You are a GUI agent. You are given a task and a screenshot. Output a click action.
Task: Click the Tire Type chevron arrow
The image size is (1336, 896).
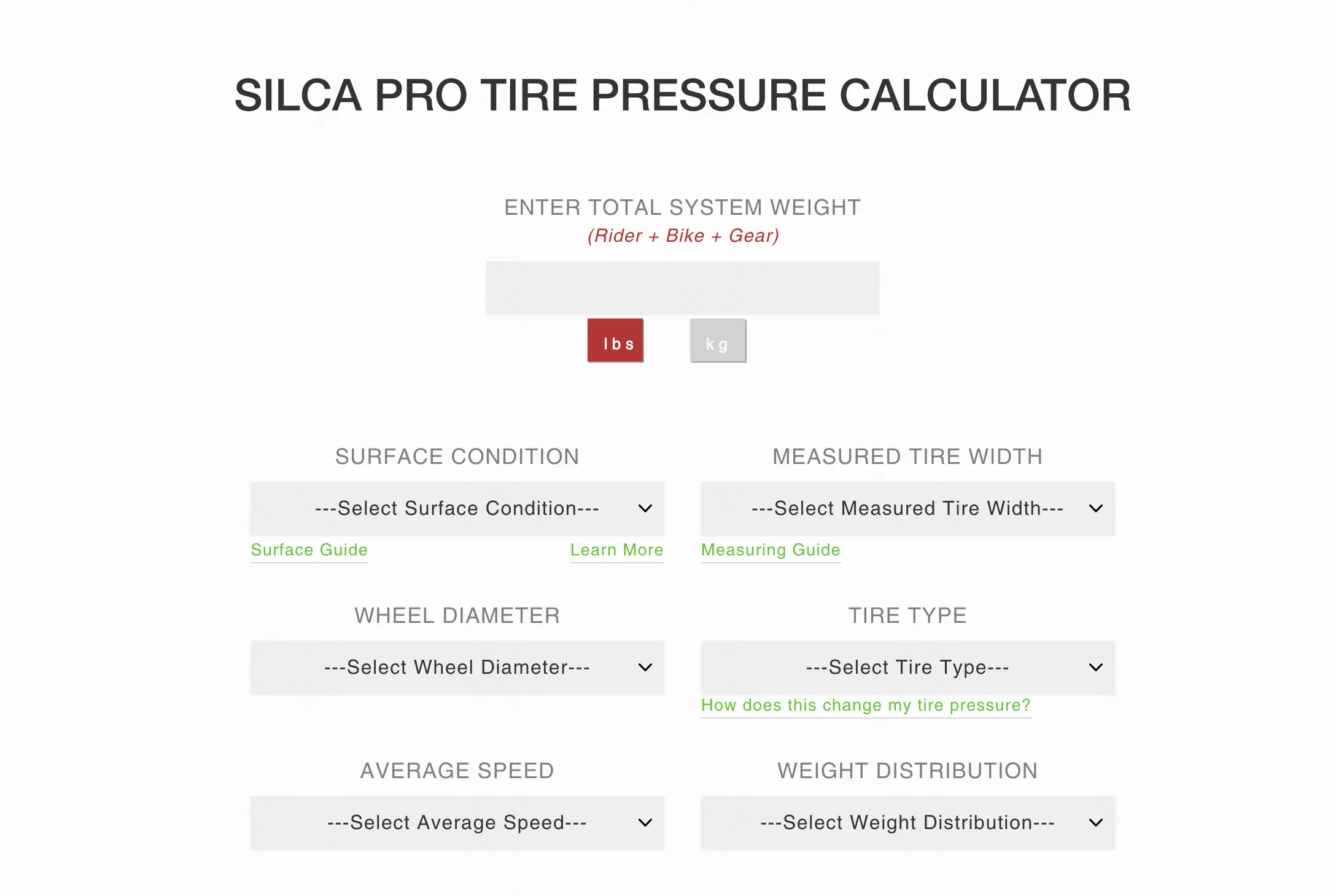[x=1095, y=668]
